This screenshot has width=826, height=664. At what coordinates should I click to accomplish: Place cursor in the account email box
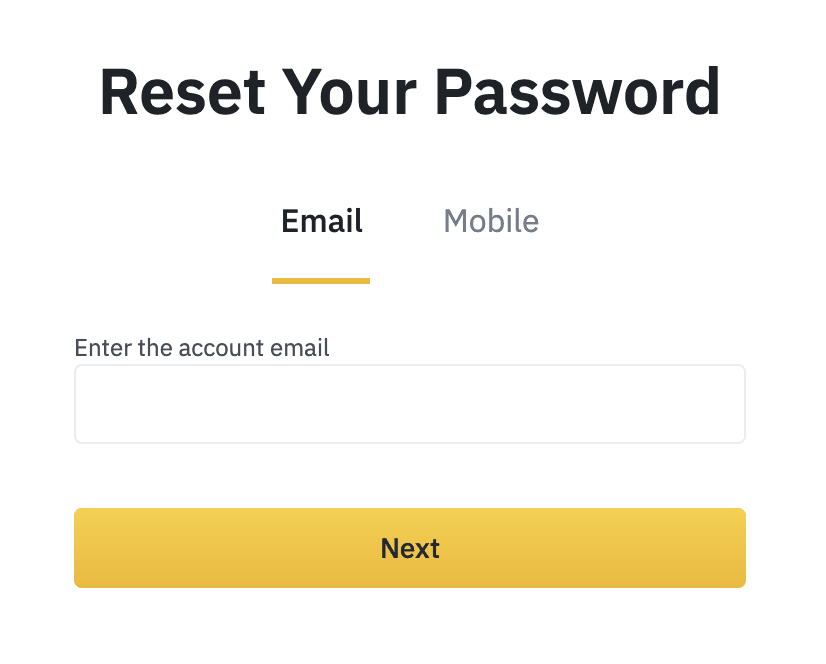pyautogui.click(x=409, y=404)
